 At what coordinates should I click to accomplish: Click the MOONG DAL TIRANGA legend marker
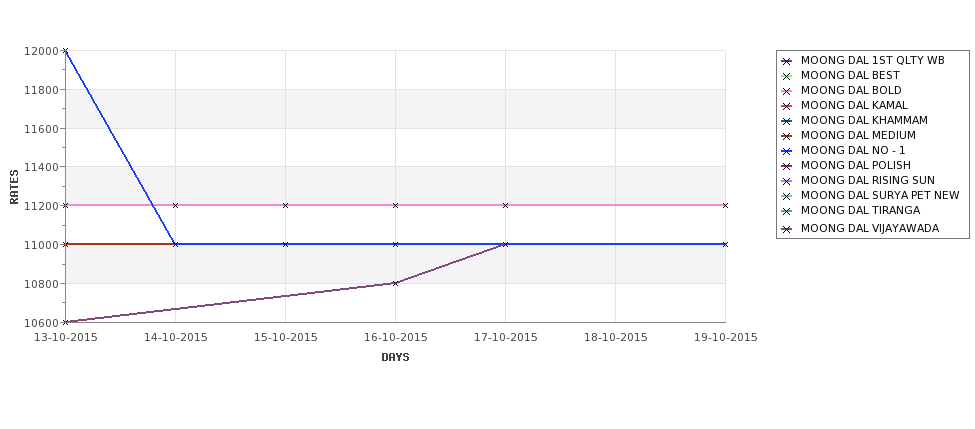pyautogui.click(x=787, y=211)
